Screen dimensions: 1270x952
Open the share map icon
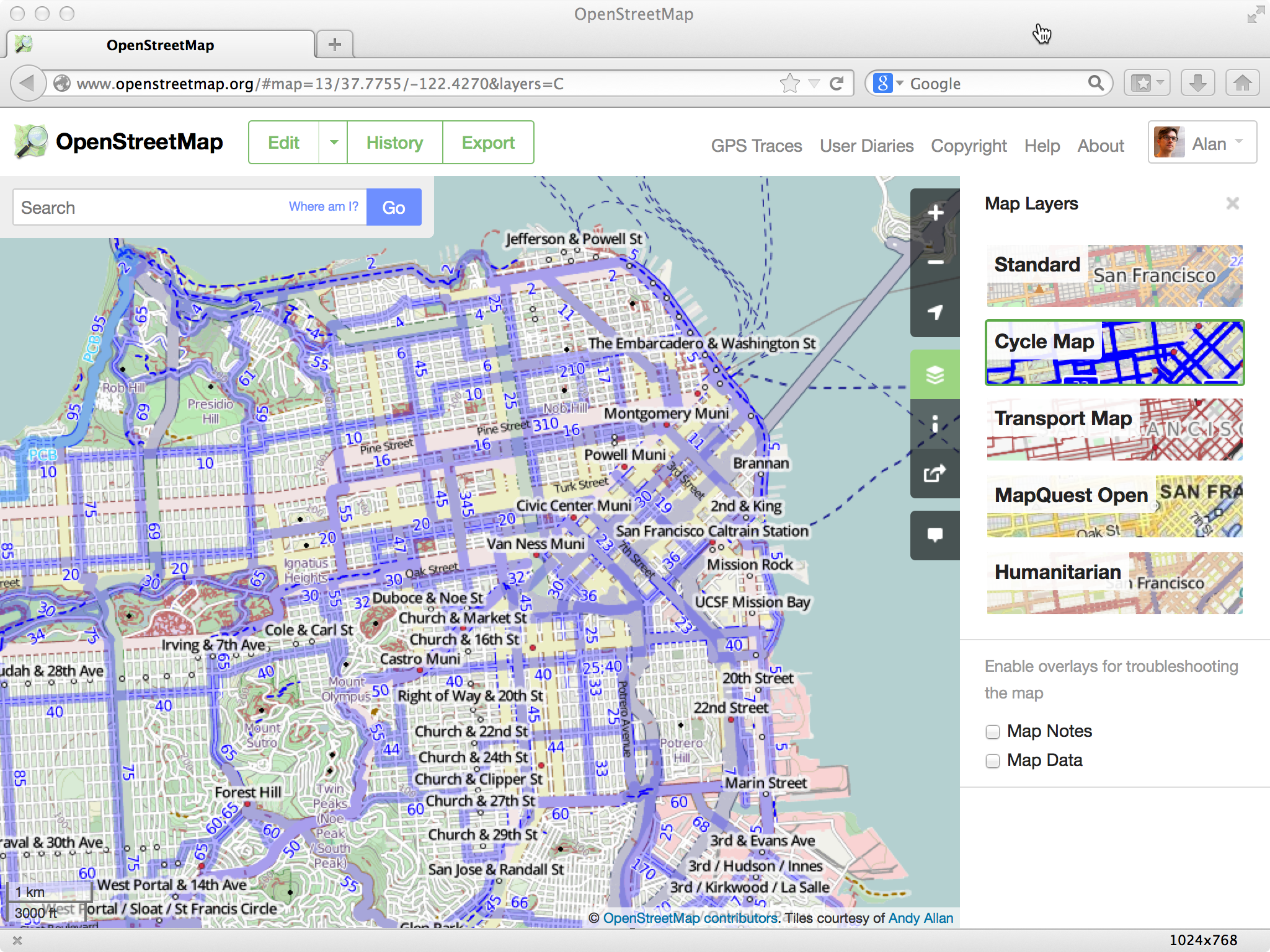point(935,474)
